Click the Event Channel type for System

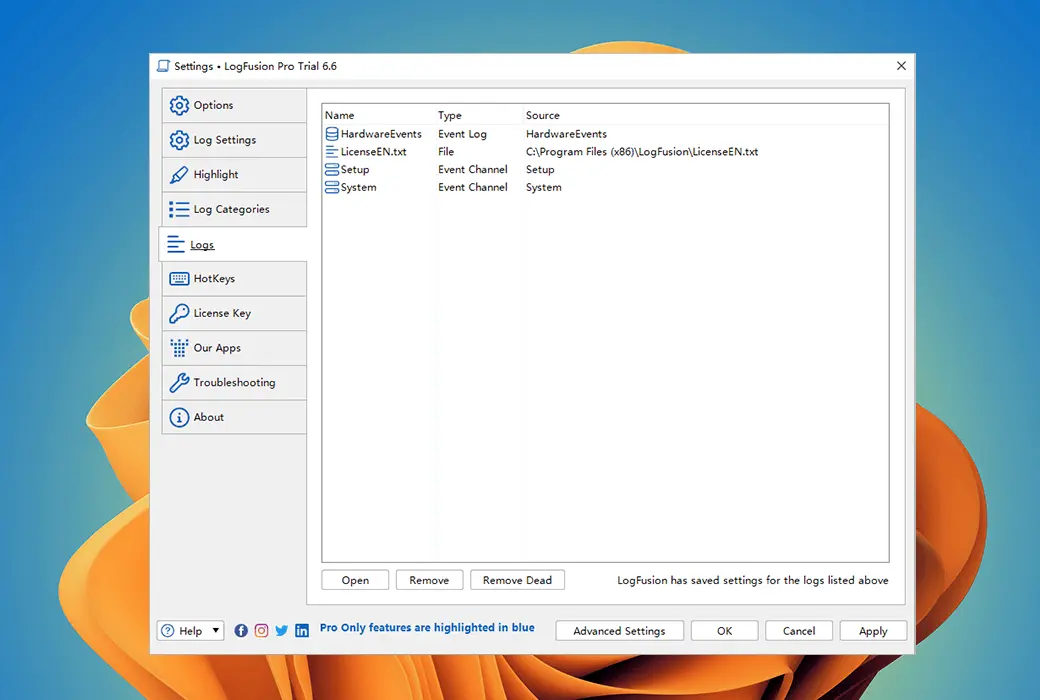(473, 187)
